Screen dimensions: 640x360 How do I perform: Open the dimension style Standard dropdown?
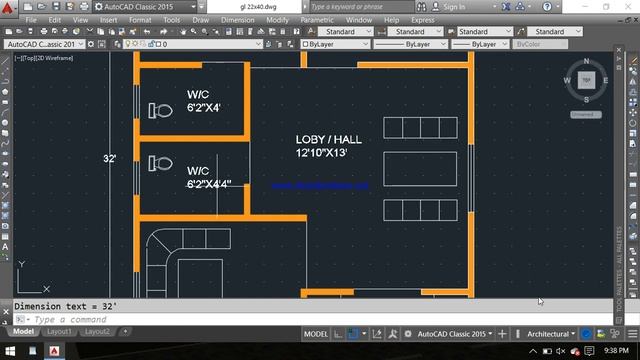[x=415, y=31]
